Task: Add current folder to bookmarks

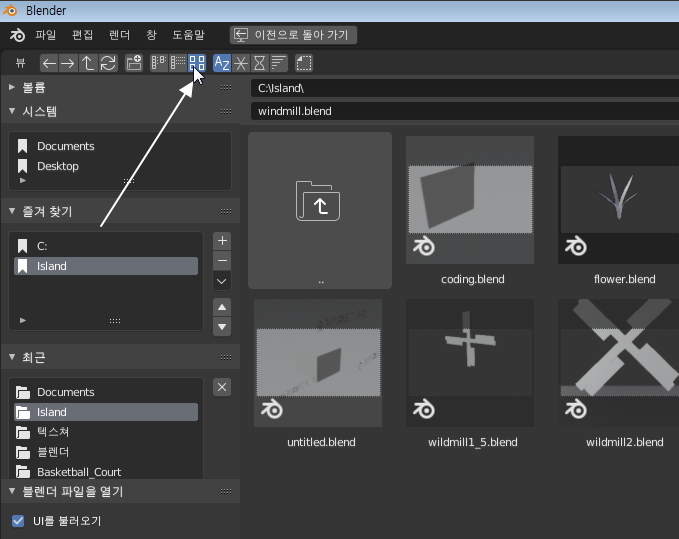Action: (222, 241)
